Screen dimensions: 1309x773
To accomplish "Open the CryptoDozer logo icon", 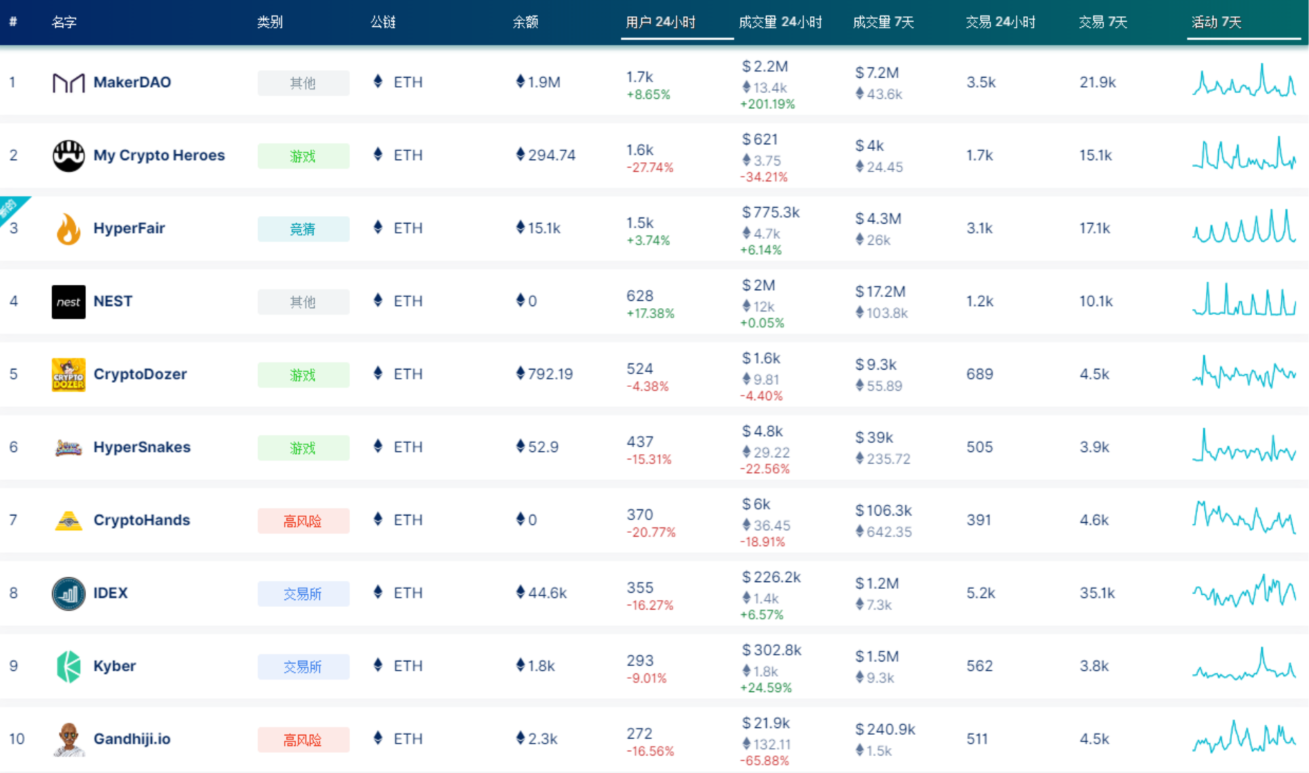I will [68, 375].
